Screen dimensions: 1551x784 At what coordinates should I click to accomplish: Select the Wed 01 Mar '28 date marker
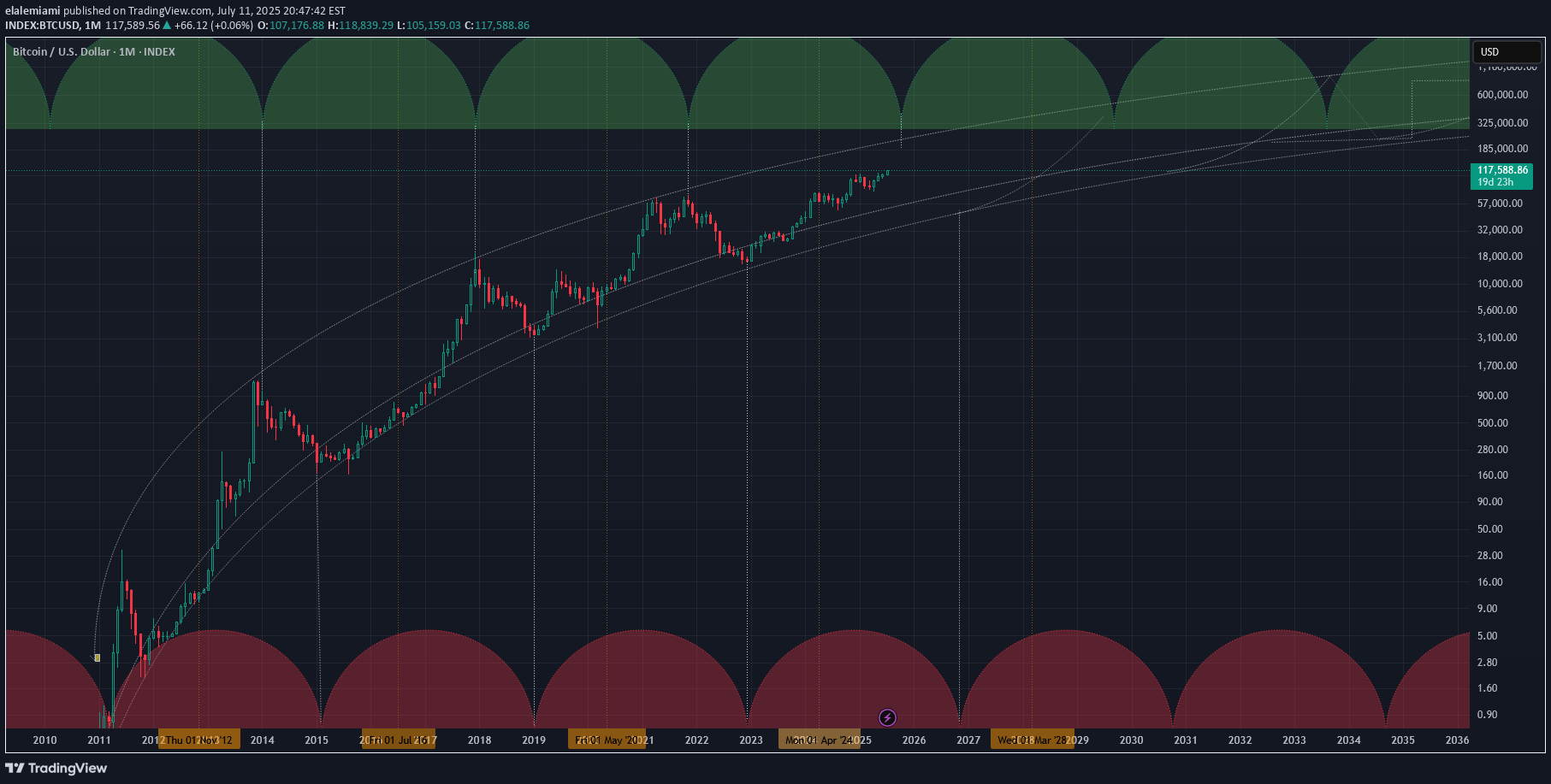1032,740
